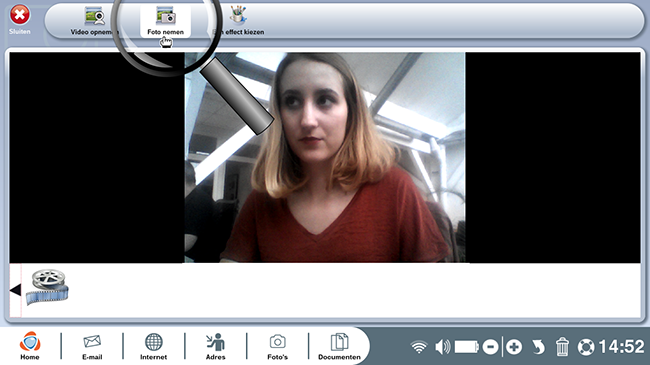Check the Wi-Fi connection status
Image resolution: width=650 pixels, height=365 pixels.
pyautogui.click(x=419, y=347)
